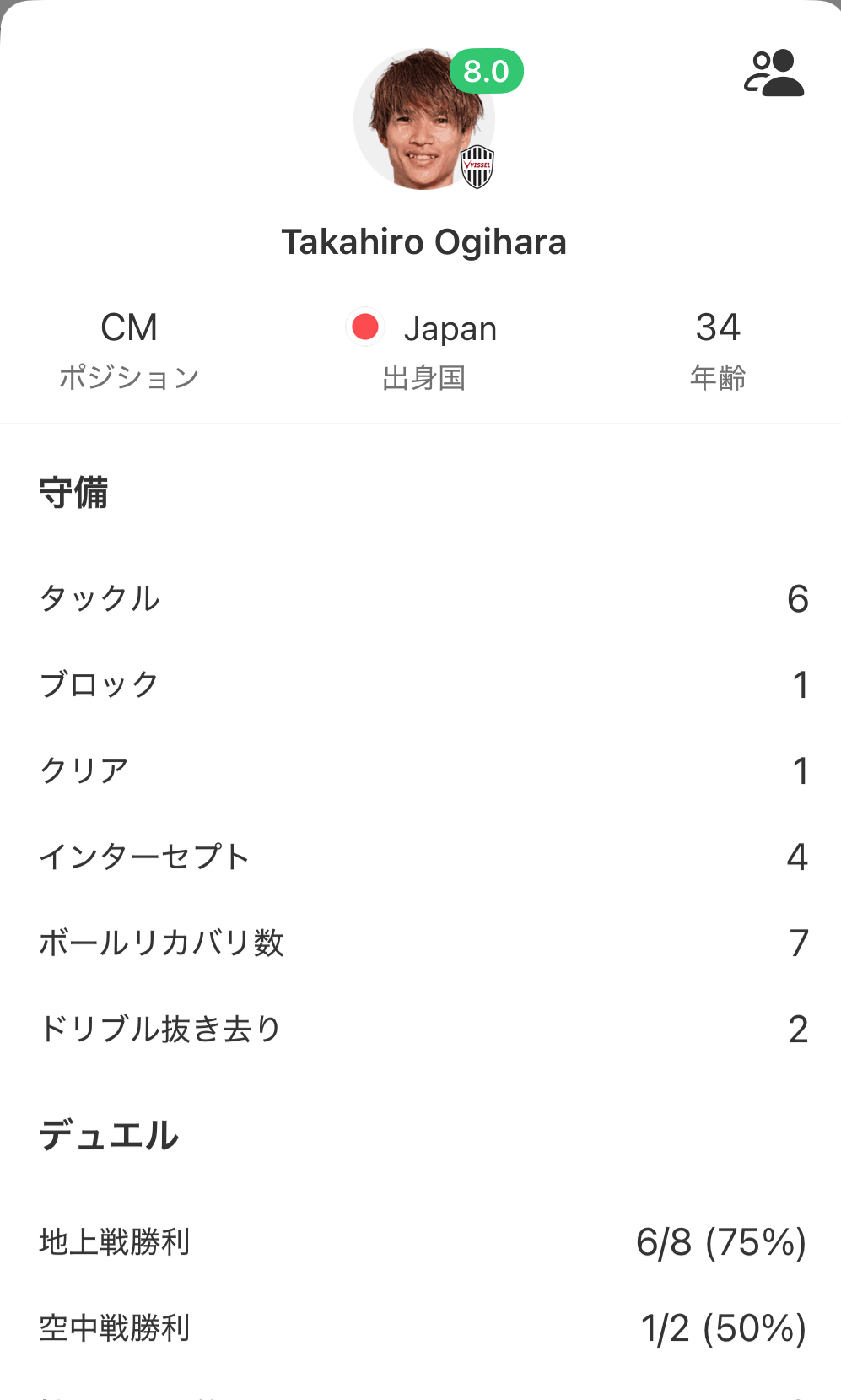Tap the CM position label
Image resolution: width=841 pixels, height=1400 pixels.
tap(129, 327)
